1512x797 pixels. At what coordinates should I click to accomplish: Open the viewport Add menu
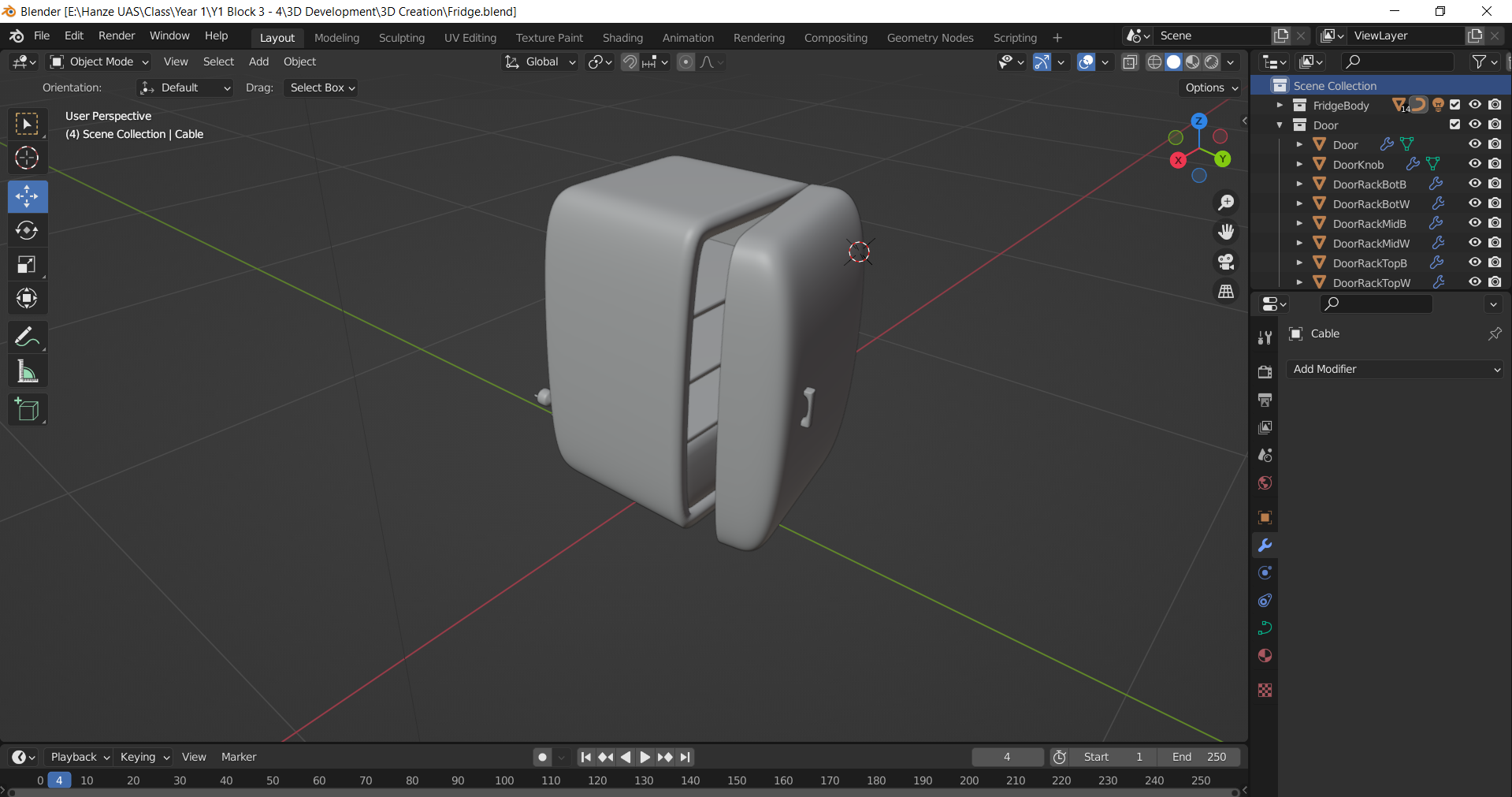coord(258,61)
